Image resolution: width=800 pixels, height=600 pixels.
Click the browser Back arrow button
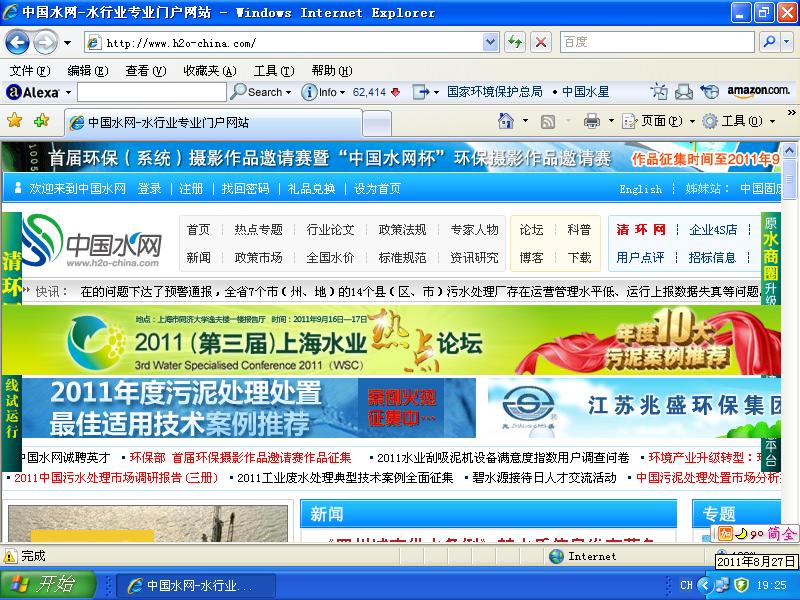click(x=18, y=42)
